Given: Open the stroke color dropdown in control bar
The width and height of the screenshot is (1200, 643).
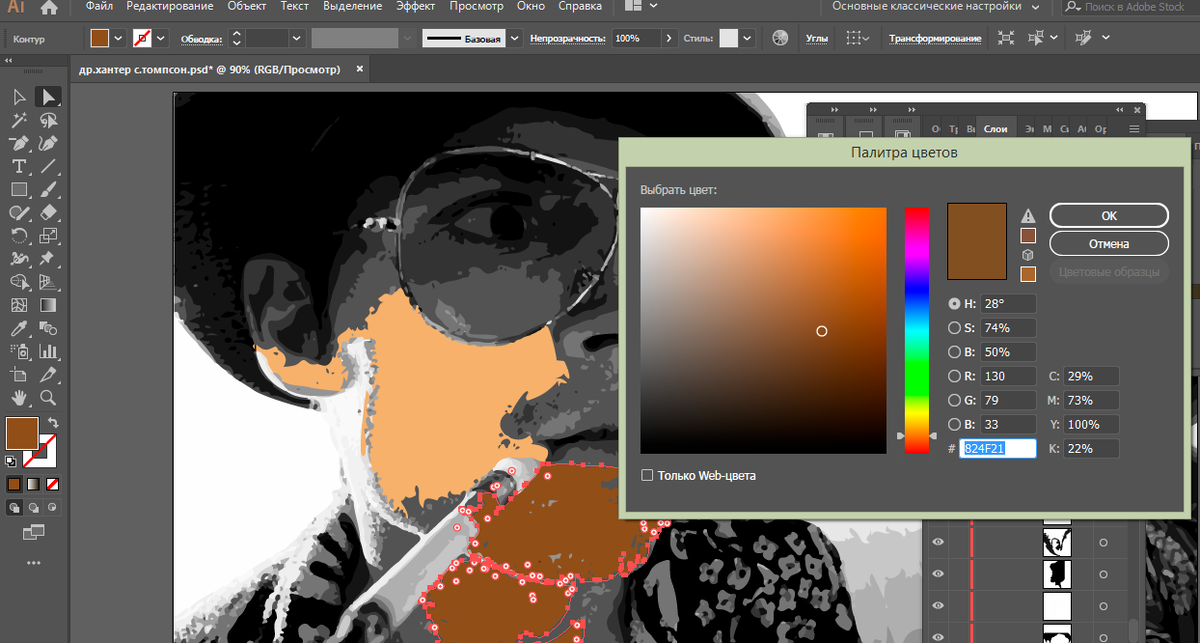Looking at the screenshot, I should (162, 38).
